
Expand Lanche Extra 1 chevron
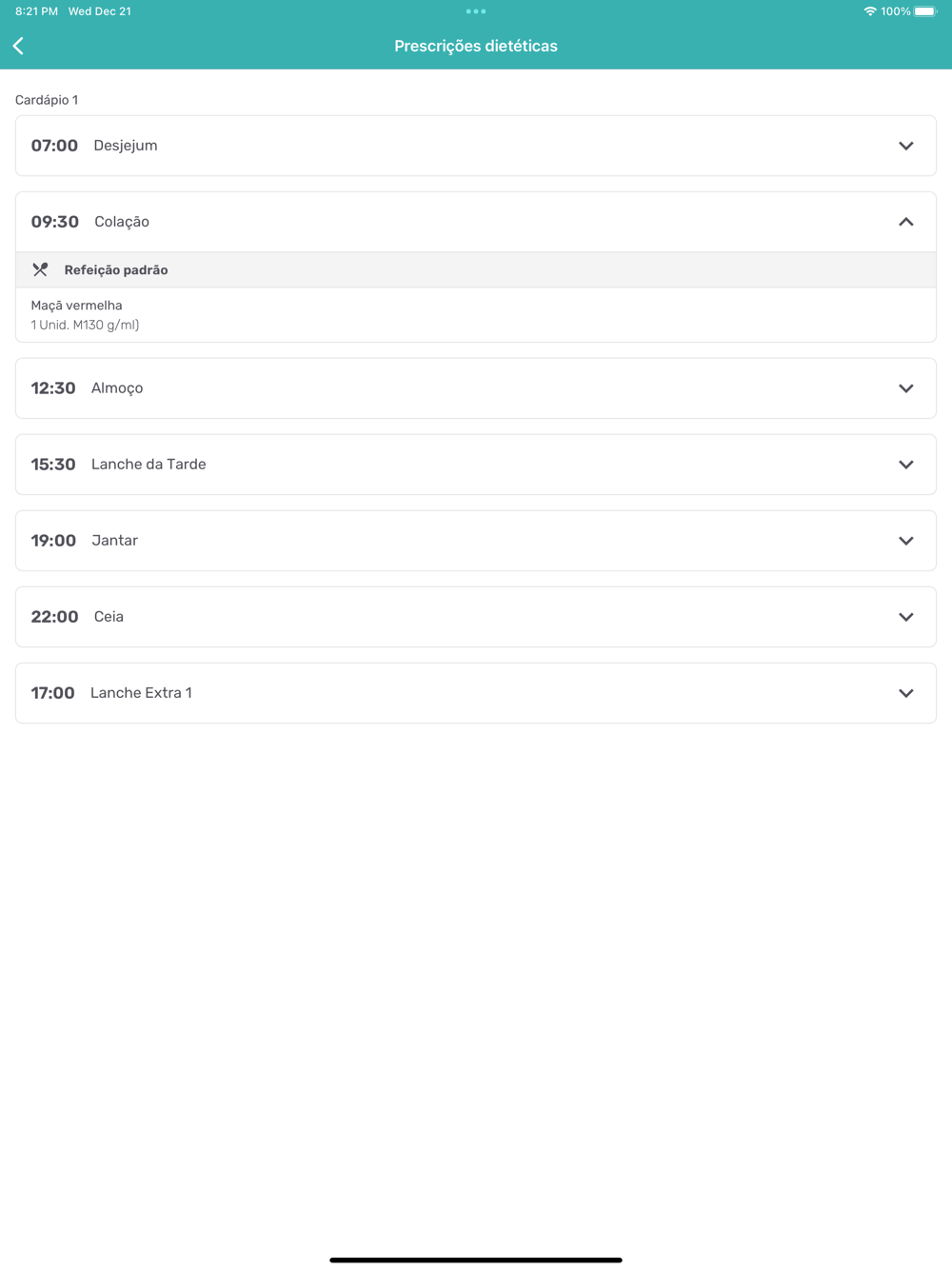point(905,693)
